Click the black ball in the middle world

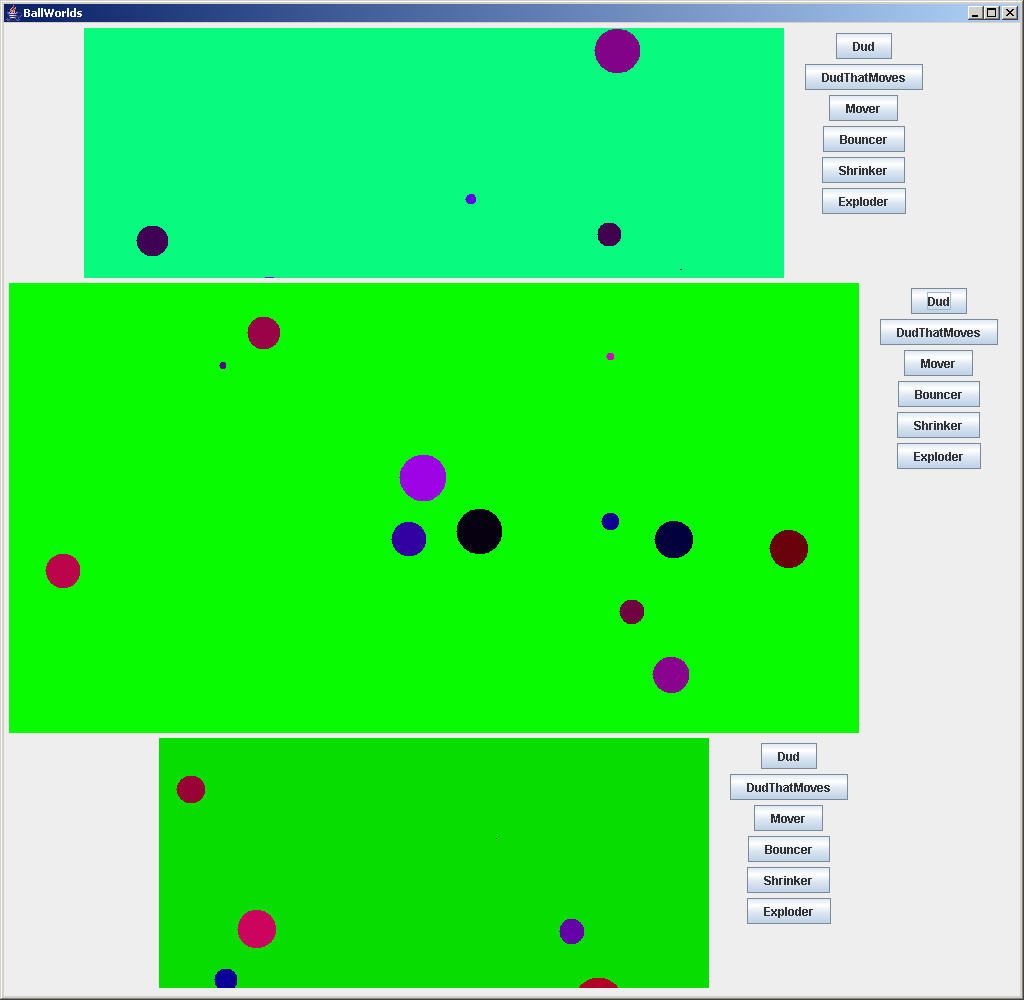479,531
